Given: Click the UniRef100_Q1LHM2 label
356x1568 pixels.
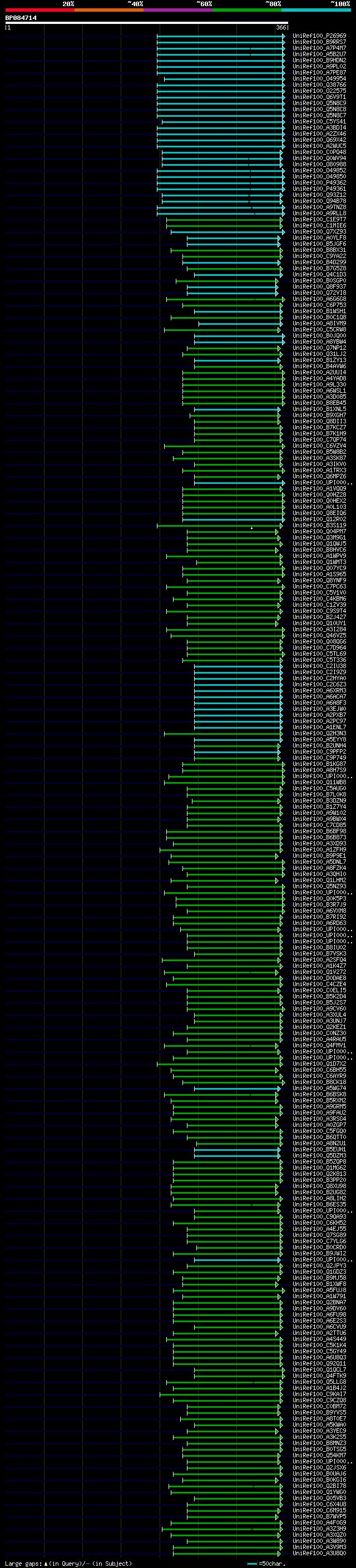Looking at the screenshot, I should [319, 880].
